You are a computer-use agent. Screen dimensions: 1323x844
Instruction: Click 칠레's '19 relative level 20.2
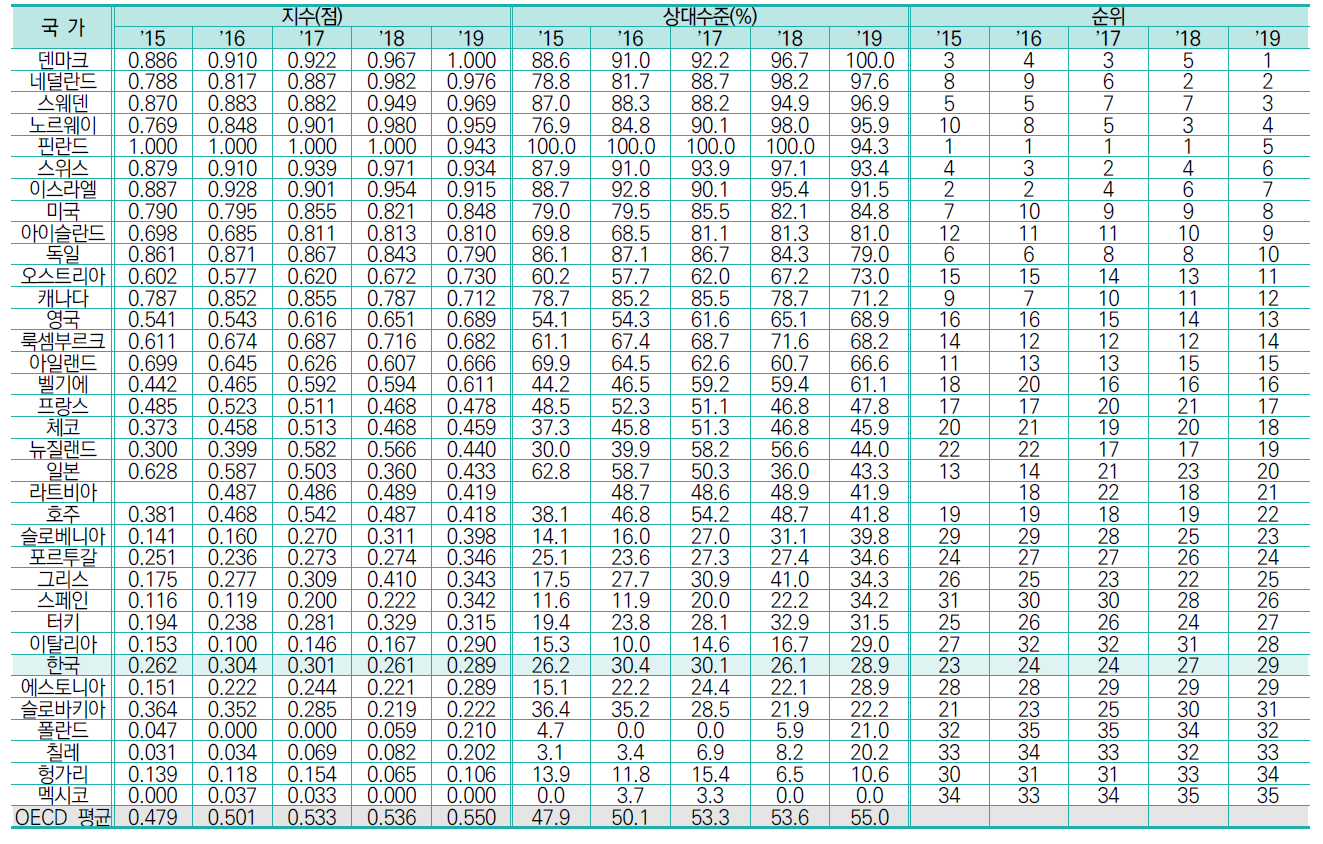(869, 751)
